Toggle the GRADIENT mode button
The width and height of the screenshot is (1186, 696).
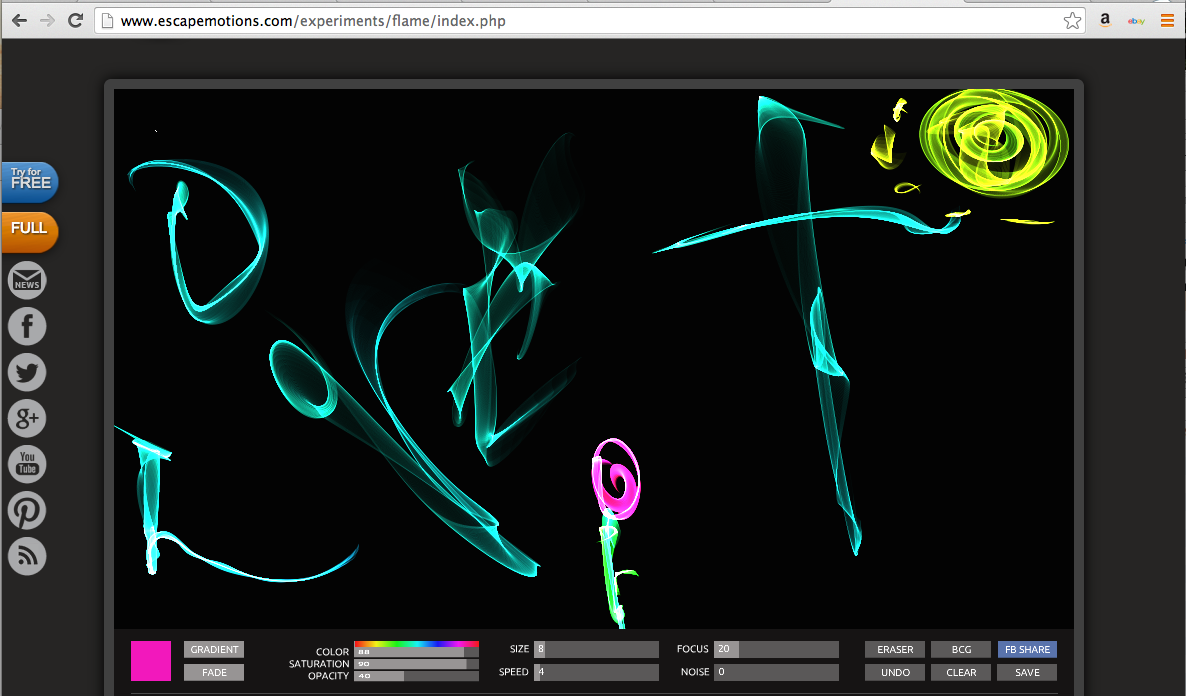point(214,650)
